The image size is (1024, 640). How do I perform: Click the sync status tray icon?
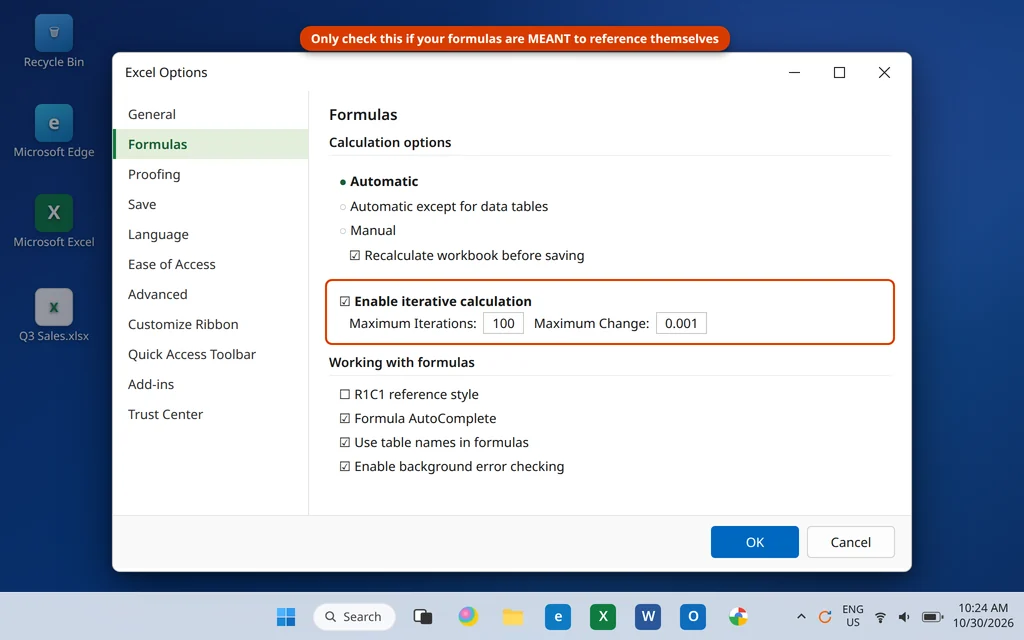point(825,616)
